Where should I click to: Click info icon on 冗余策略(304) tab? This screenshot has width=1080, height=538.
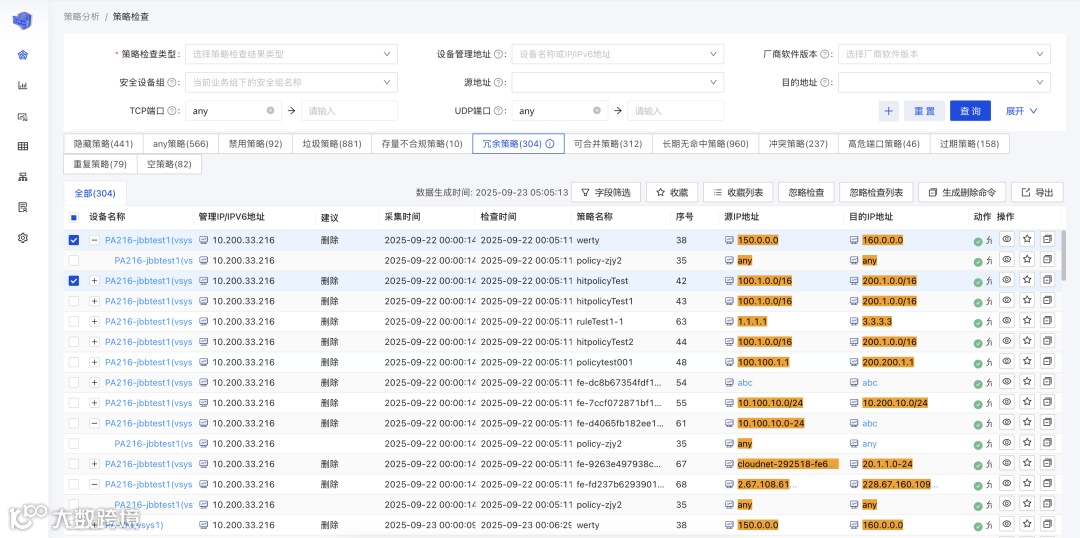(x=550, y=144)
